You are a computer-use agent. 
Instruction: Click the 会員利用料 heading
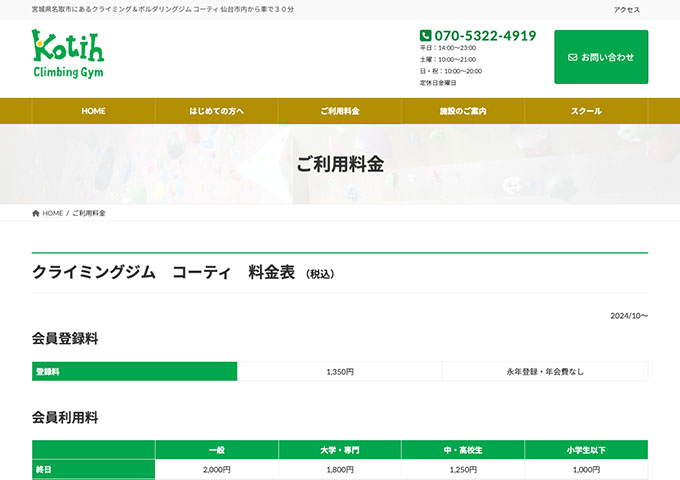click(x=65, y=418)
